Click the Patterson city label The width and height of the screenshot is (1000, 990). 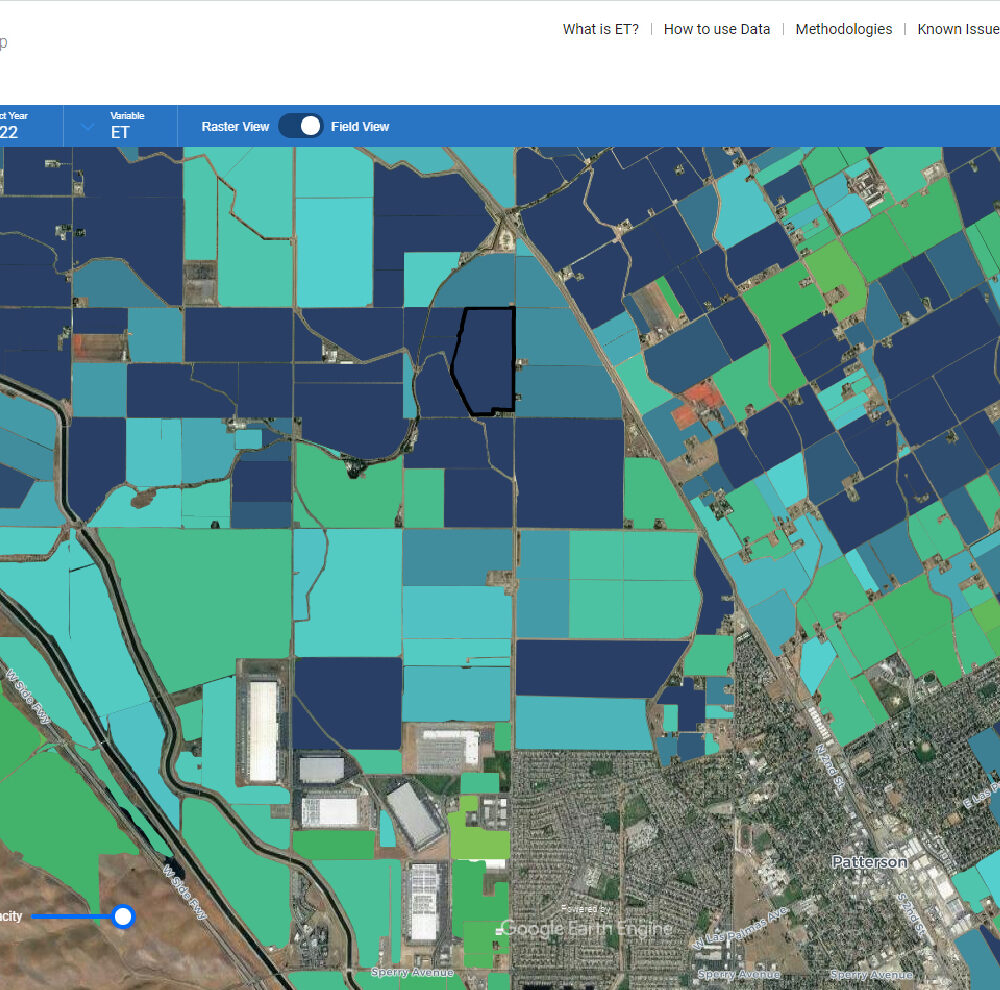(x=869, y=861)
